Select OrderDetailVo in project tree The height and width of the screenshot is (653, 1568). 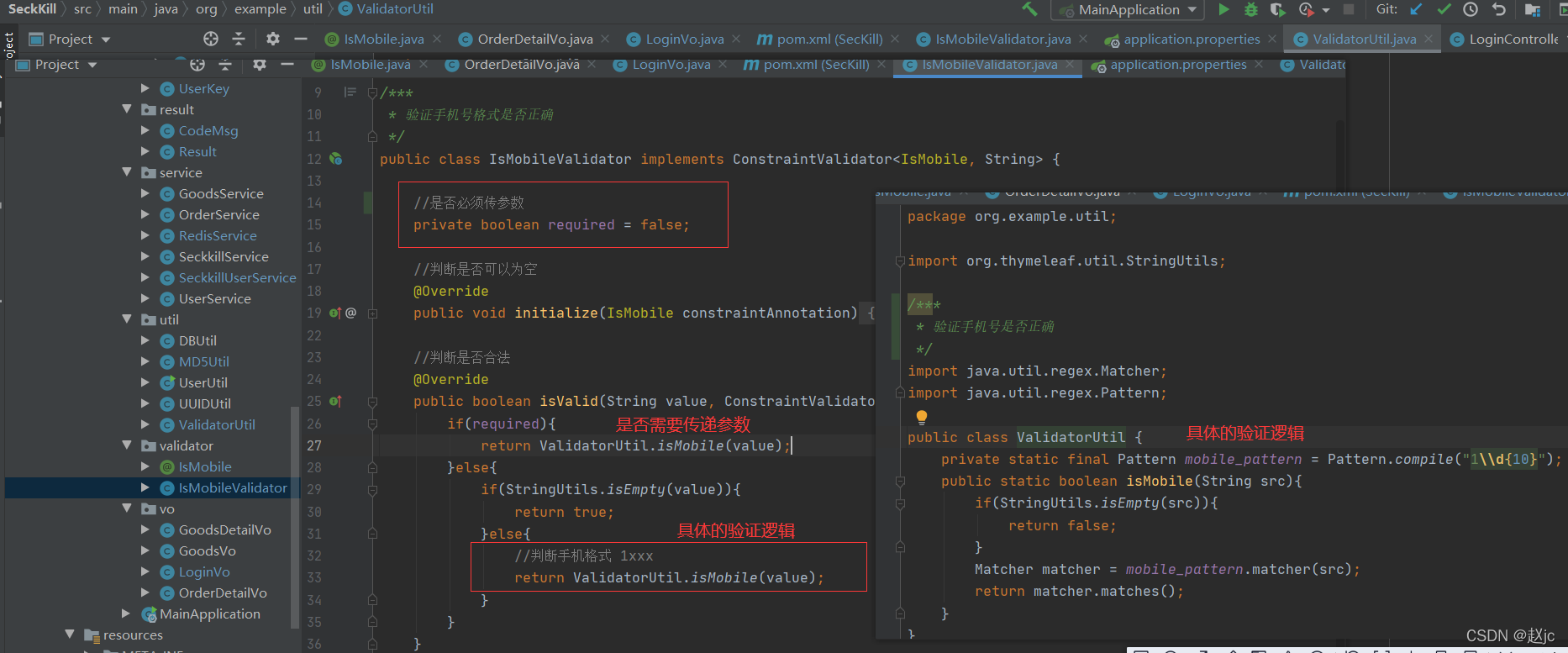pyautogui.click(x=223, y=592)
